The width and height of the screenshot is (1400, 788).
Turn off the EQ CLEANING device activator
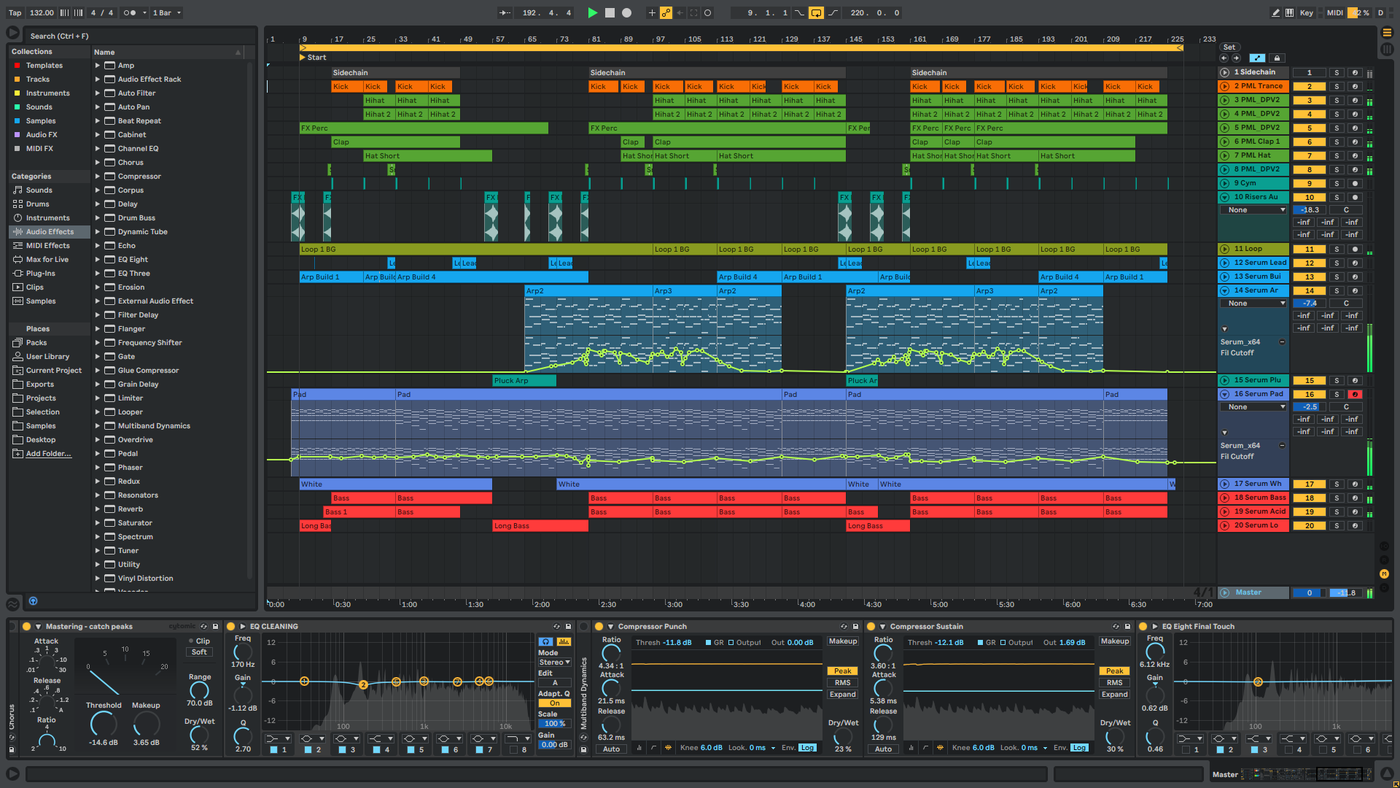(x=231, y=627)
